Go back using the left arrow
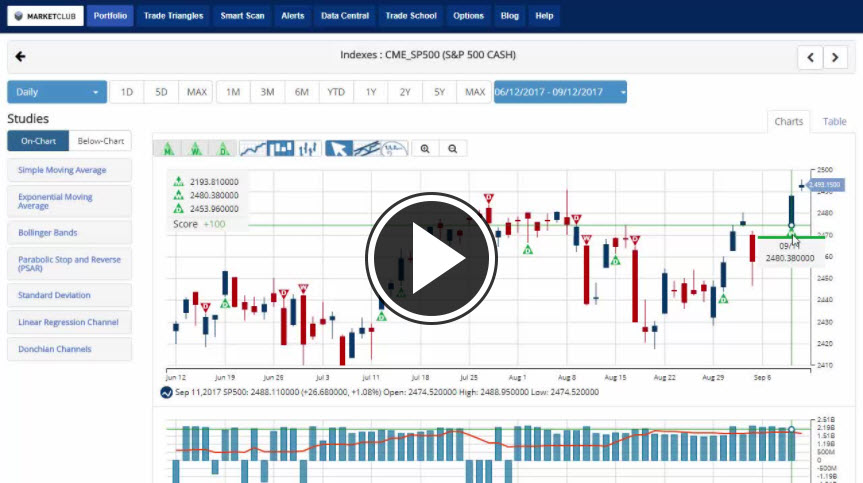Viewport: 863px width, 483px height. coord(21,57)
